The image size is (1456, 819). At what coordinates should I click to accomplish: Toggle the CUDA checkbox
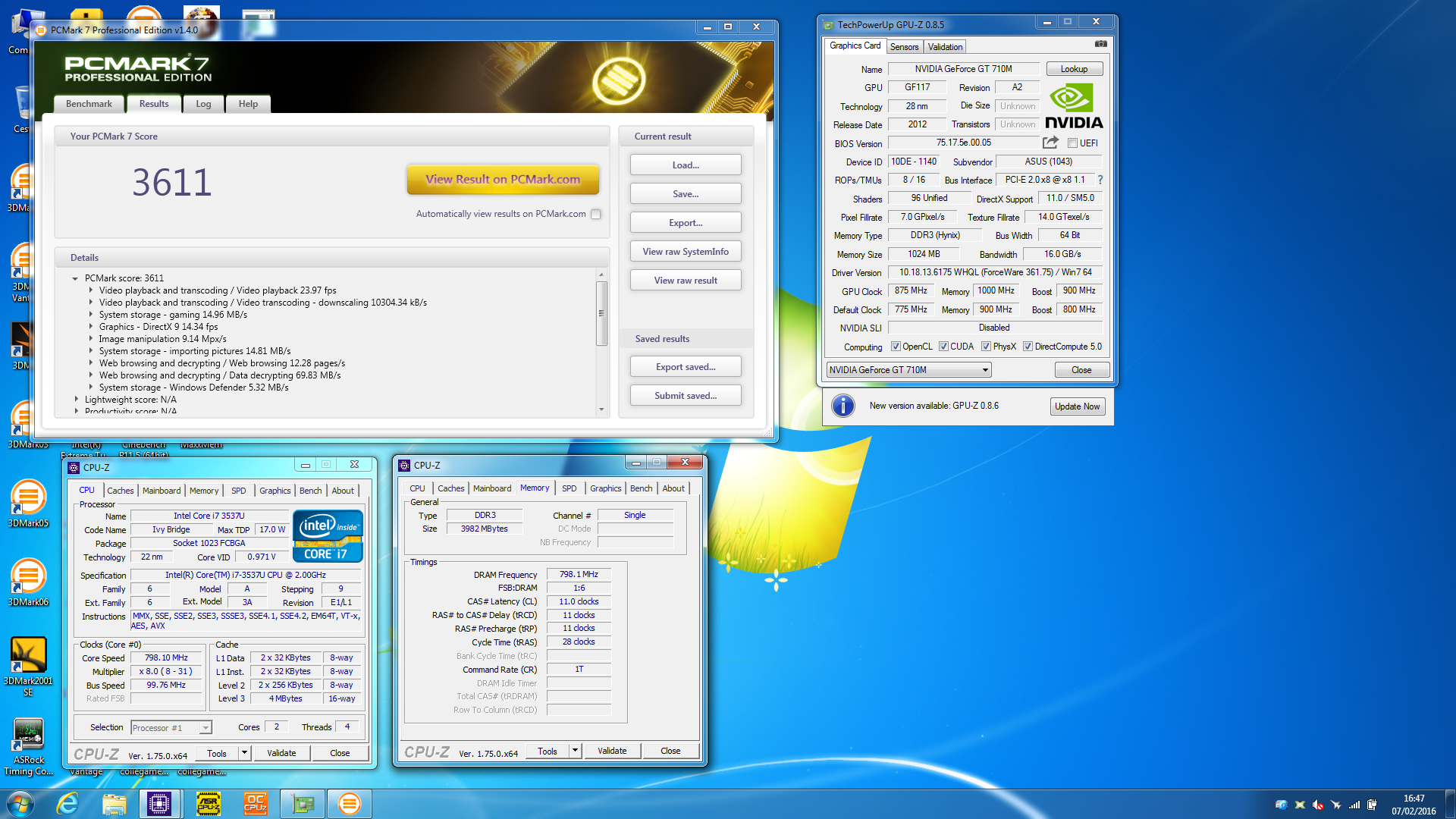point(943,347)
